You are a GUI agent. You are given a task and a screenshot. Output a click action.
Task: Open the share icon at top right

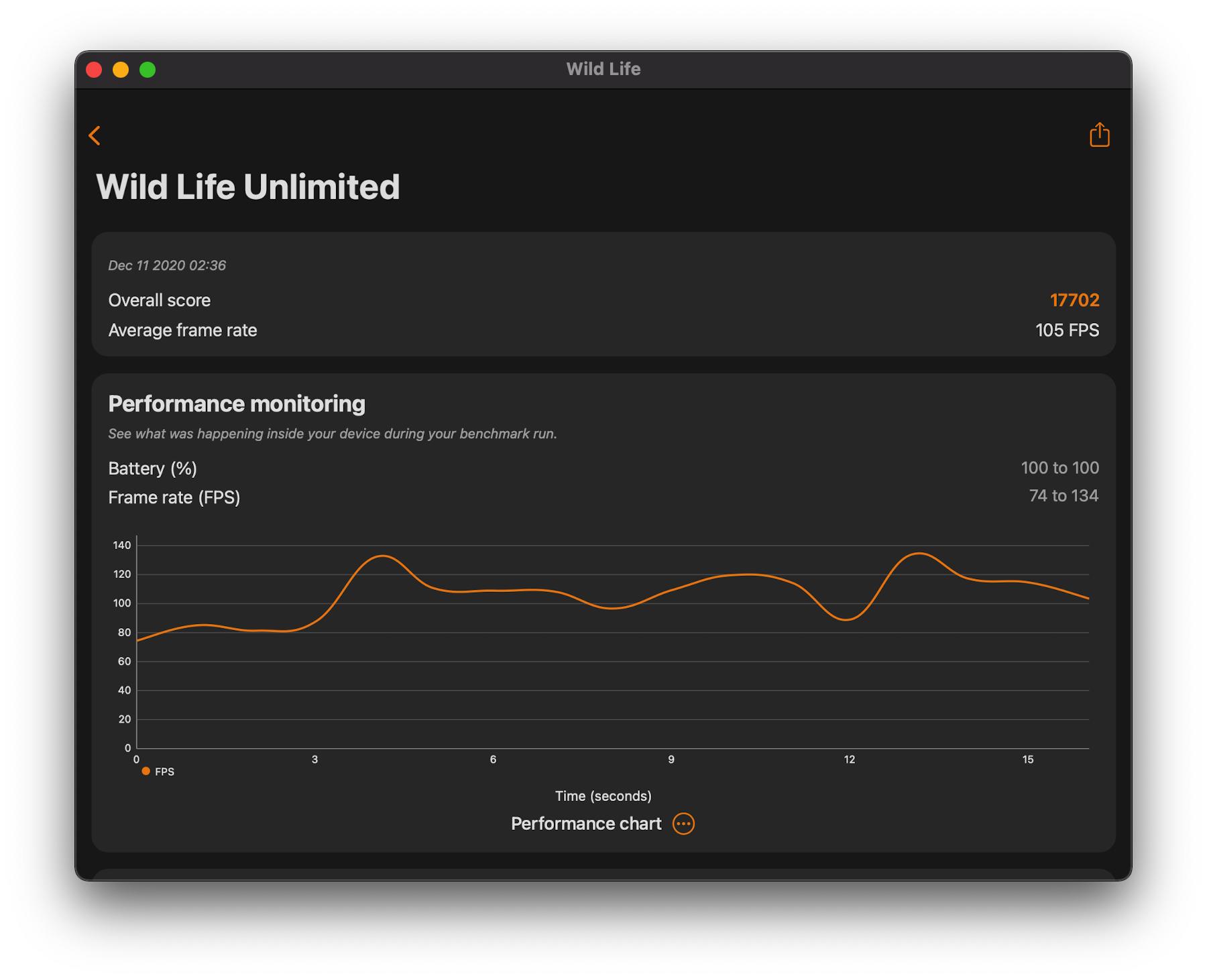point(1099,135)
